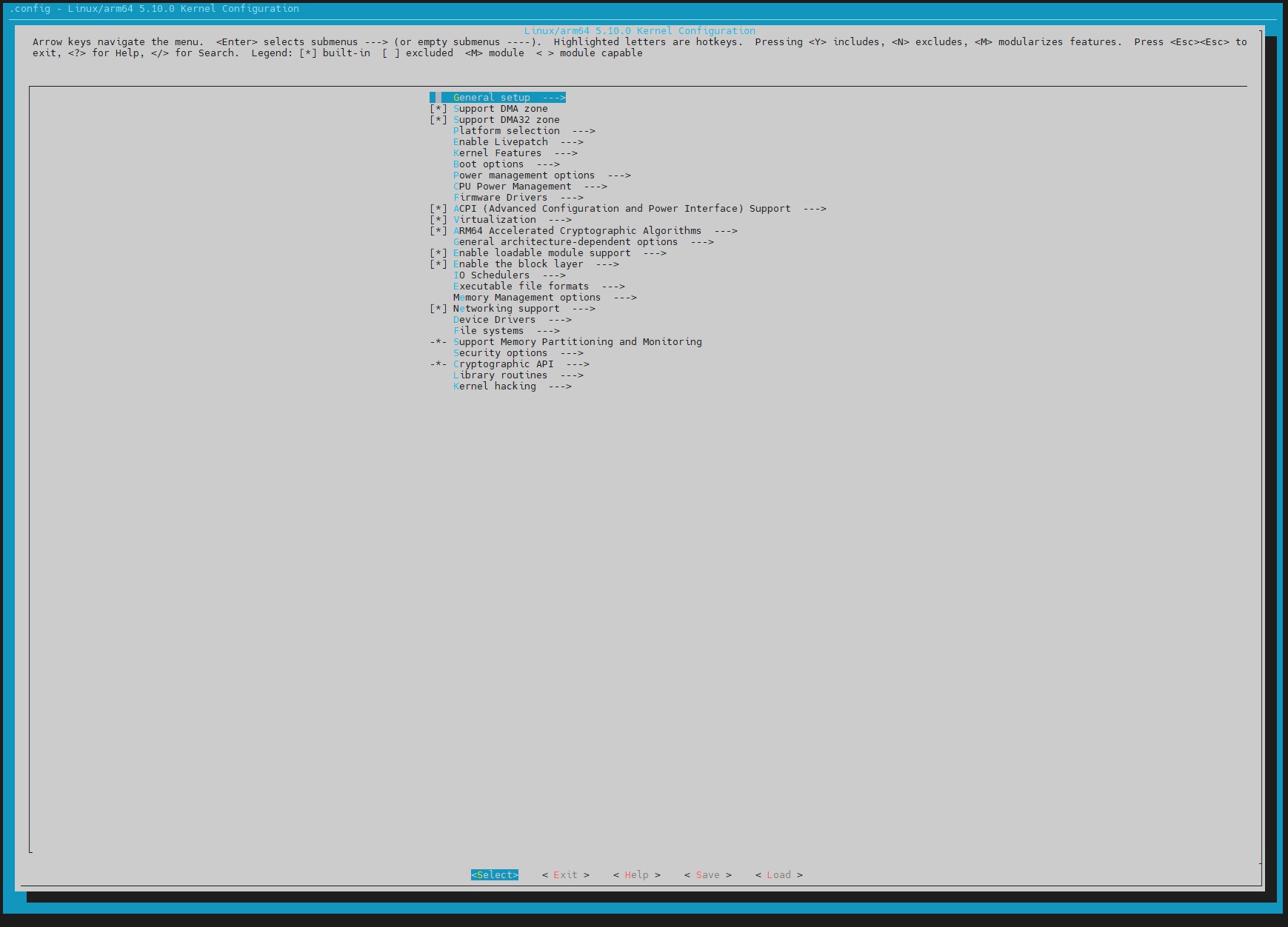
Task: Toggle the Virtualization checkbox
Action: (x=438, y=220)
